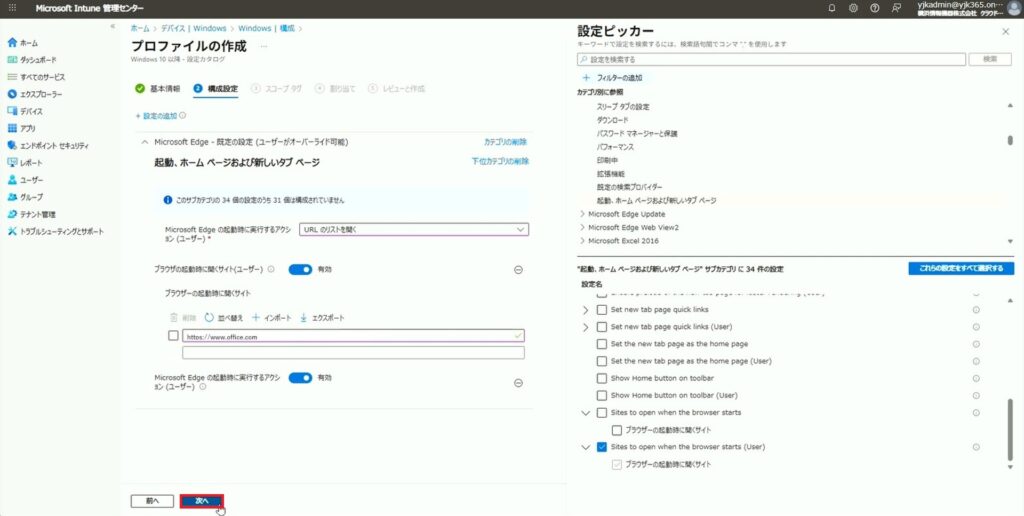The image size is (1024, 516).
Task: Toggle off ブラウザーの起動時に開くサイト(ユーザー) switch
Action: [x=300, y=269]
